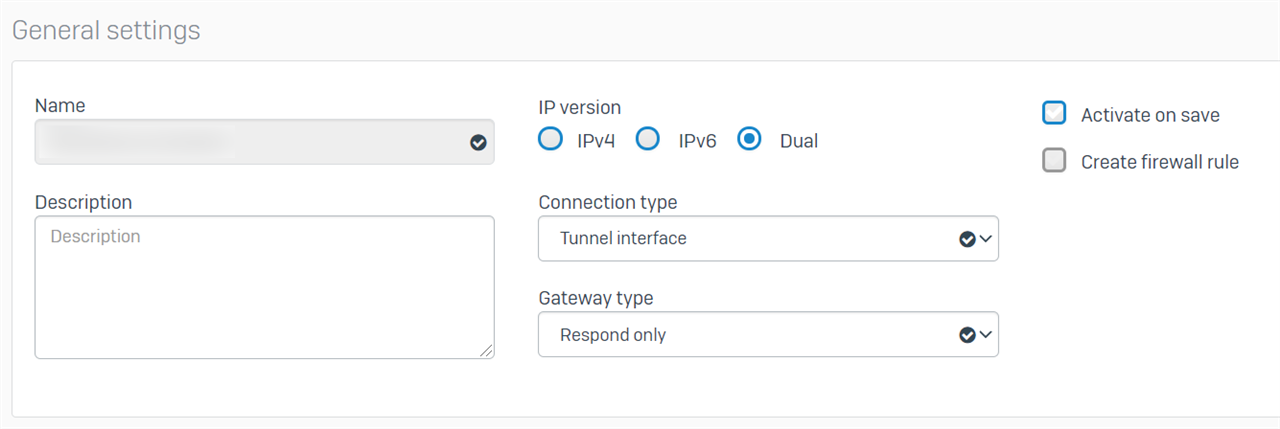Click the checkmark icon in Connection type
This screenshot has width=1280, height=429.
click(966, 239)
